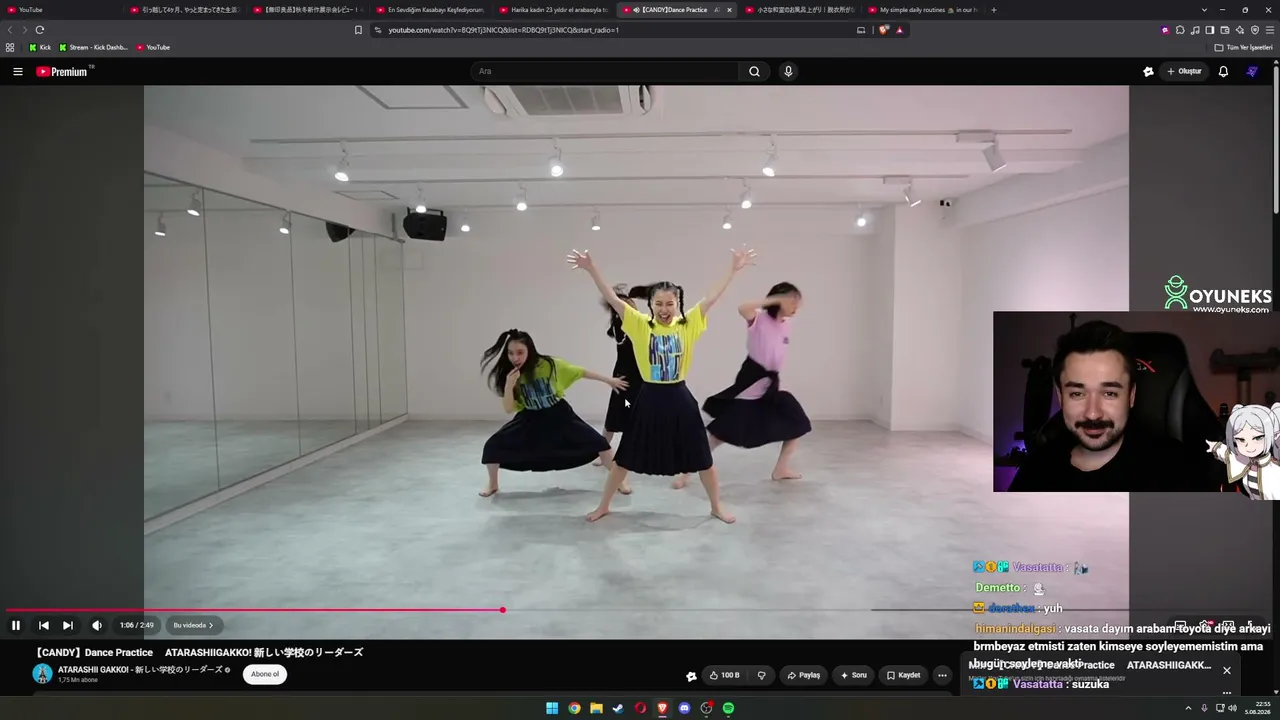
Task: Pause the dance practice video
Action: click(16, 625)
